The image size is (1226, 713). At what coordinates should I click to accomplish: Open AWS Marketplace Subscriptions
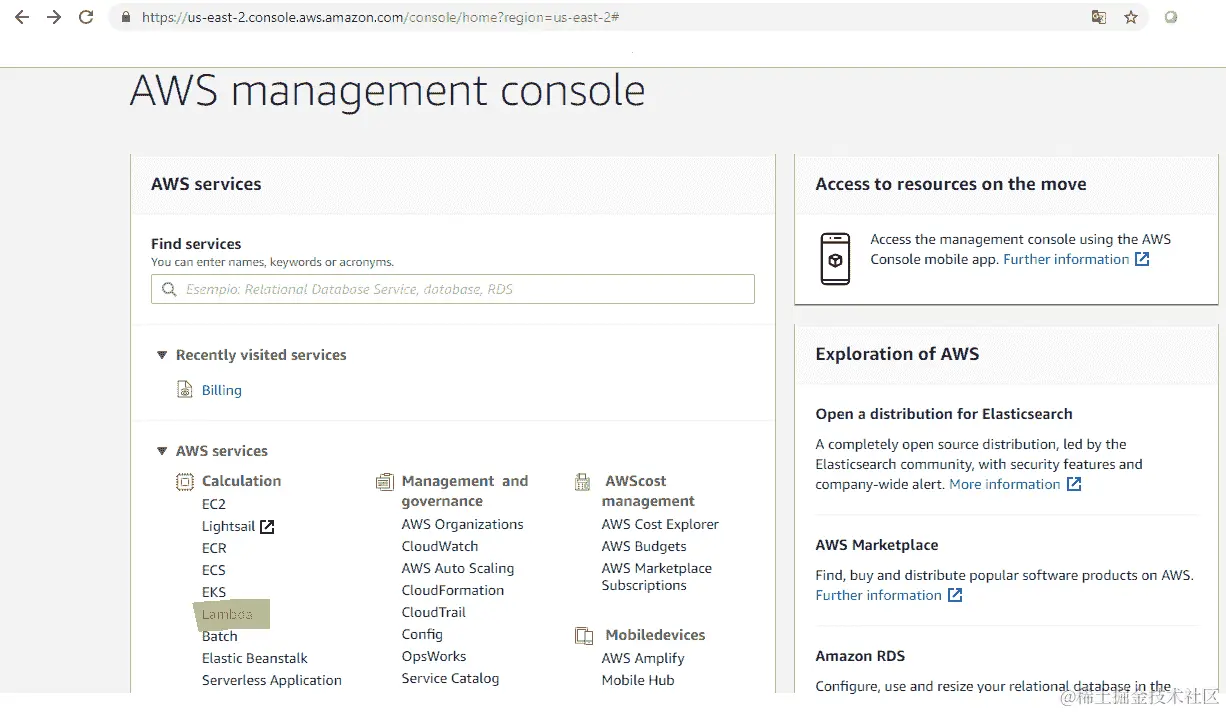click(657, 577)
